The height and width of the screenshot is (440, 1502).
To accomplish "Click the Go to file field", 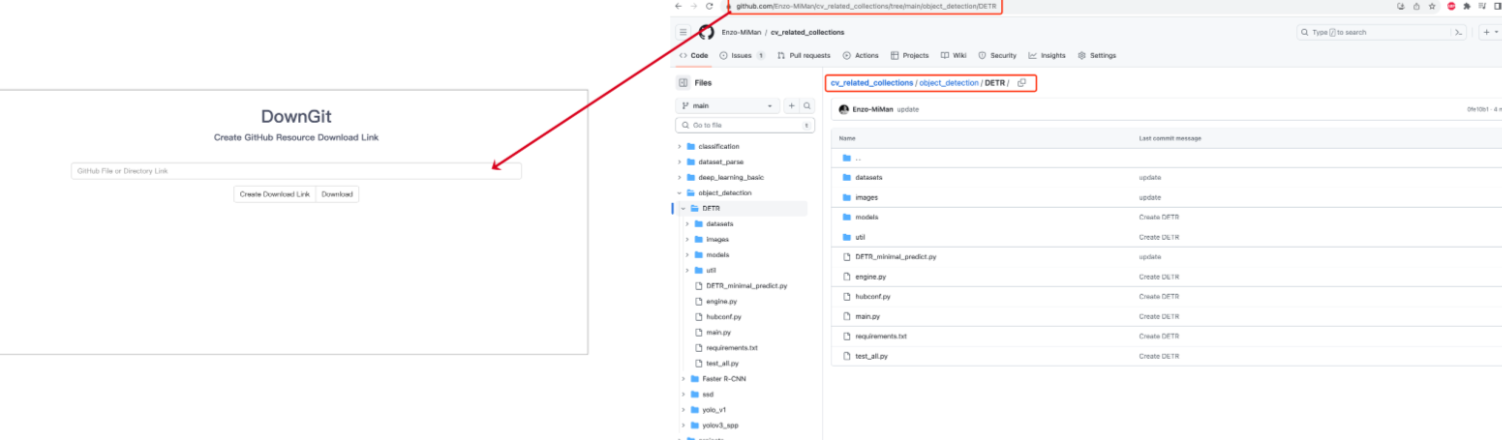I will [744, 125].
